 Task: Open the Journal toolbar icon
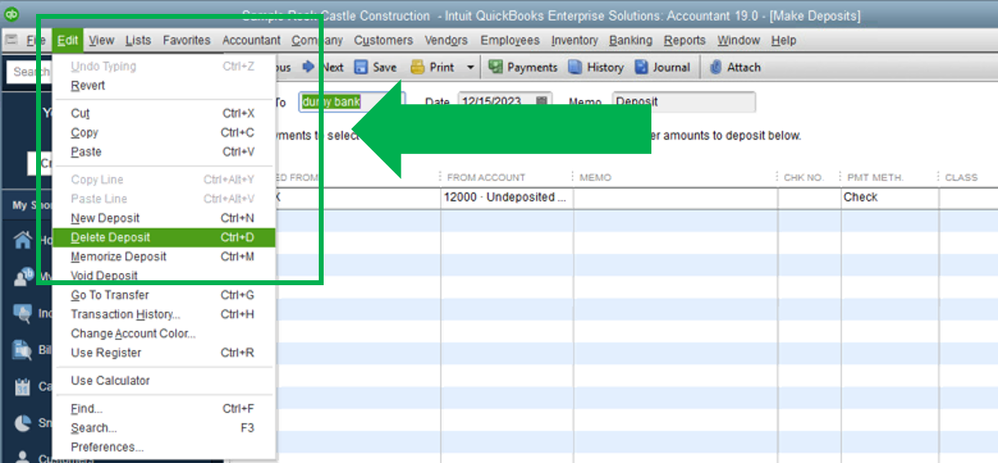642,67
